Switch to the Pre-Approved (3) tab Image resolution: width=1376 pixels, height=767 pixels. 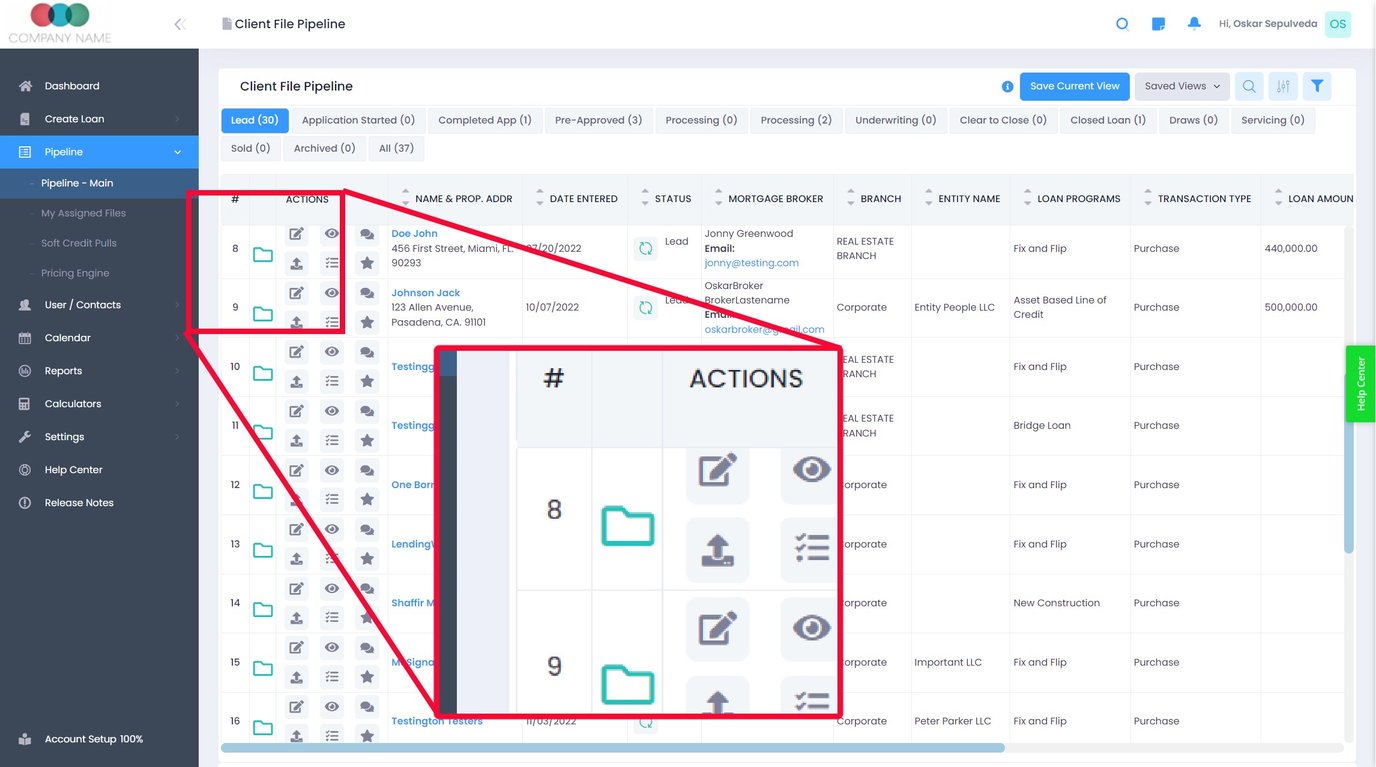[598, 119]
